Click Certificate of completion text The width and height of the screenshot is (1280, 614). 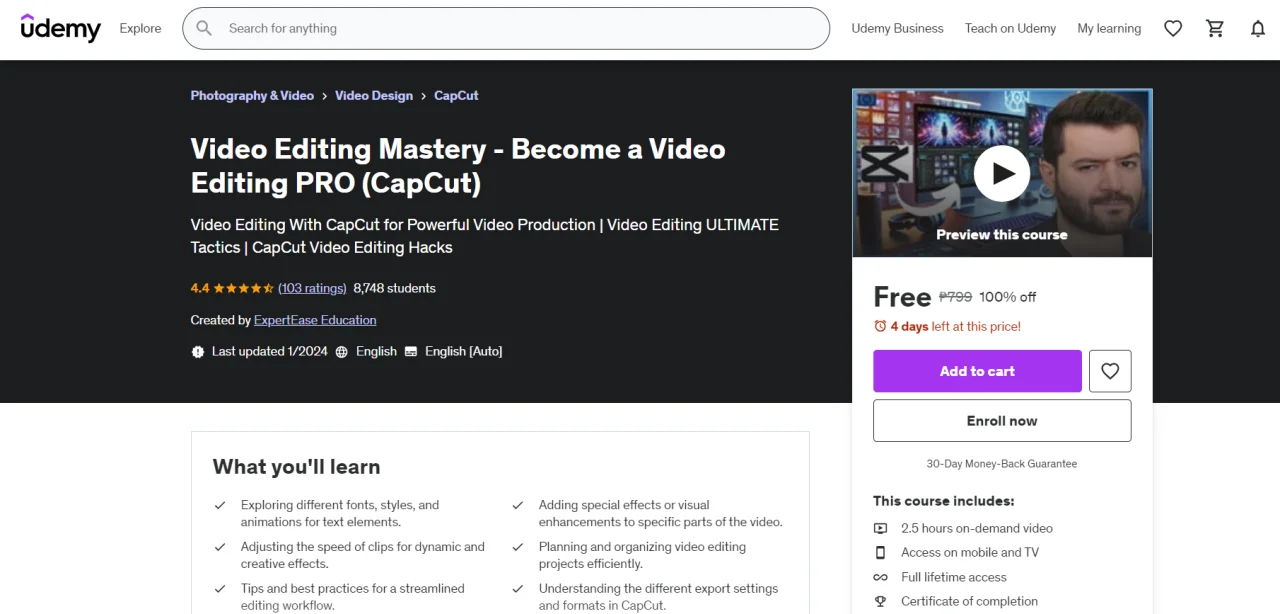[x=970, y=601]
